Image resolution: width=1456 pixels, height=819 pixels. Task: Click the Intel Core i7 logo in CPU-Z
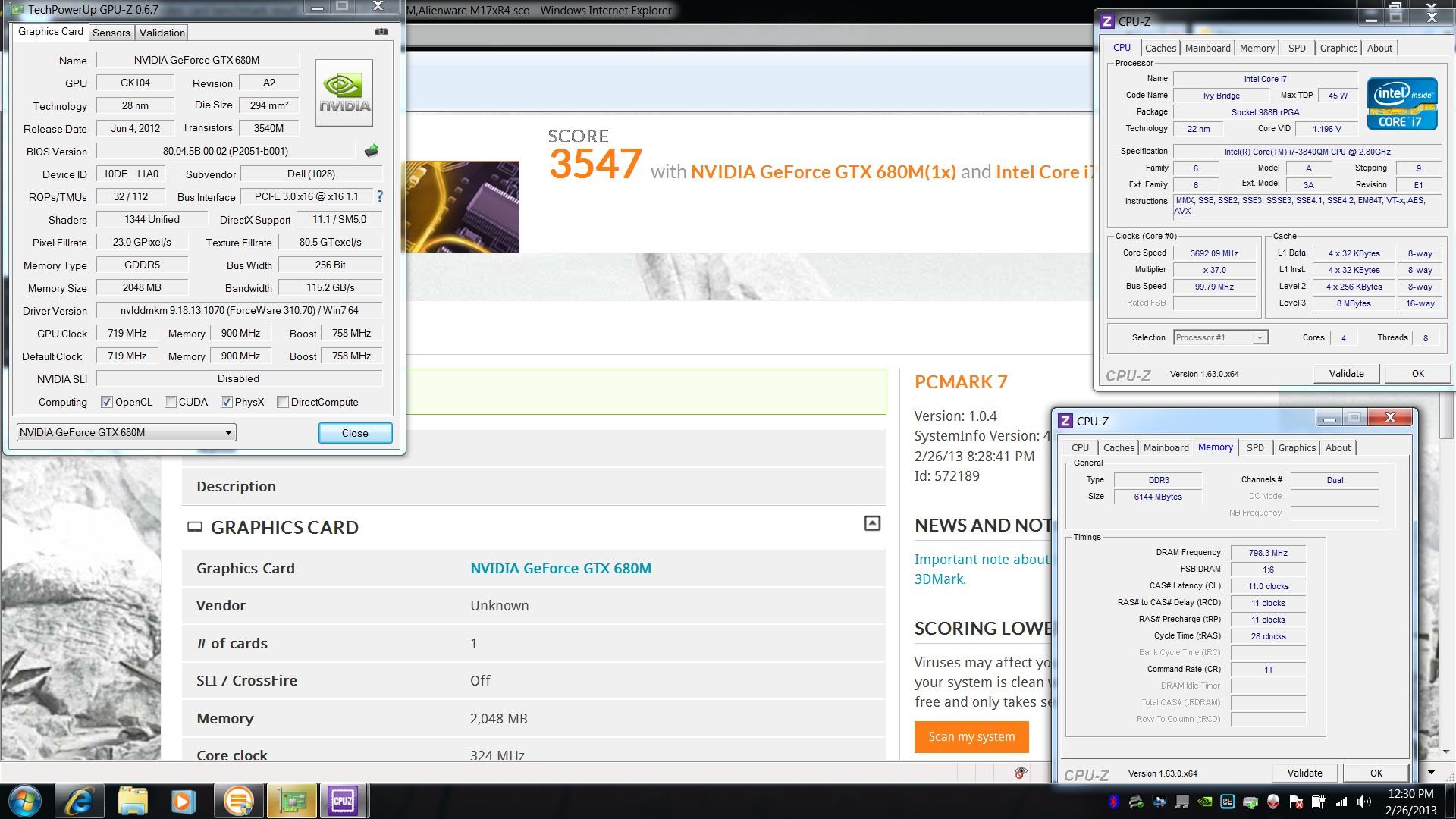(1402, 104)
